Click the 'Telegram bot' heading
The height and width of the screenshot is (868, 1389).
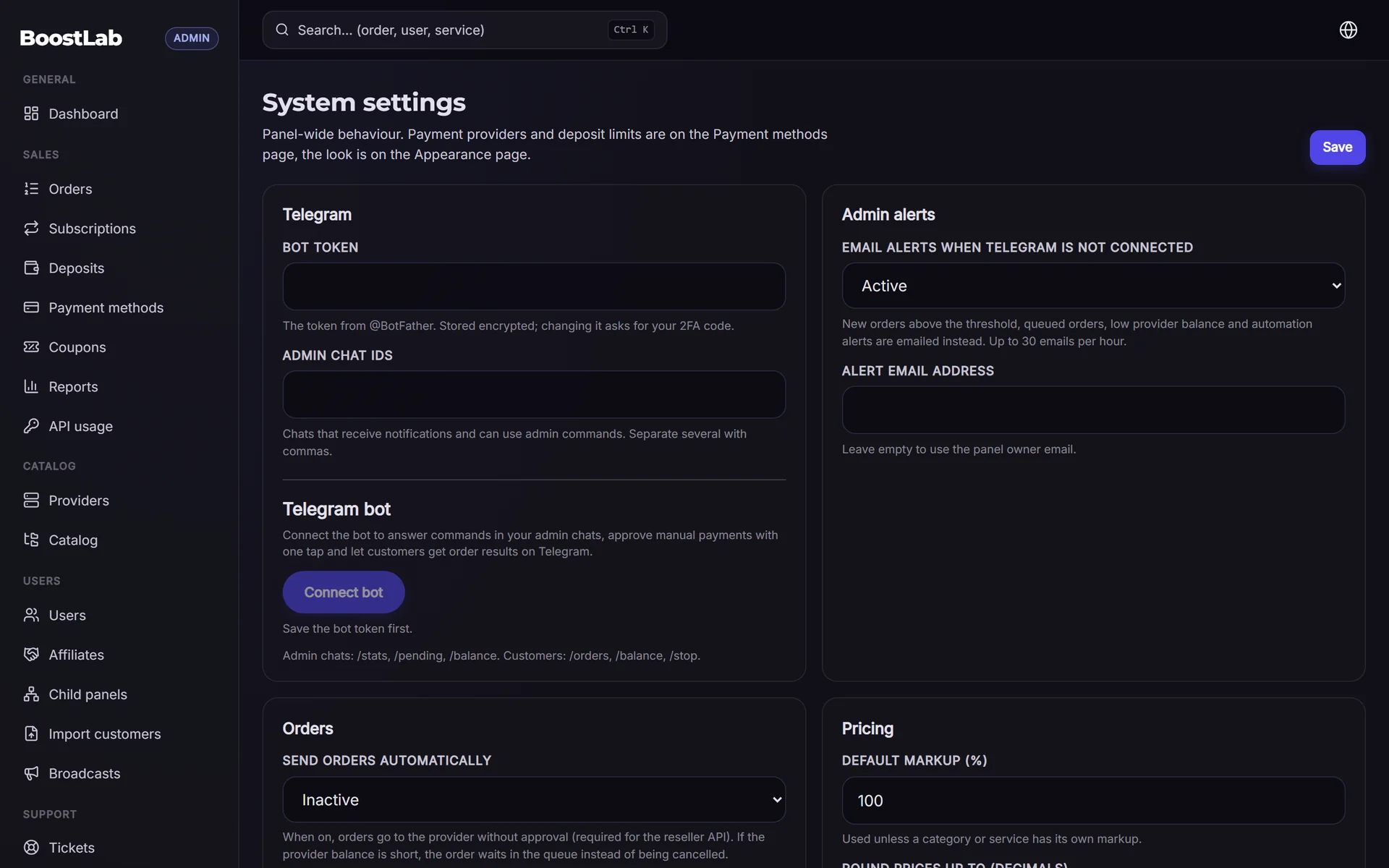336,509
